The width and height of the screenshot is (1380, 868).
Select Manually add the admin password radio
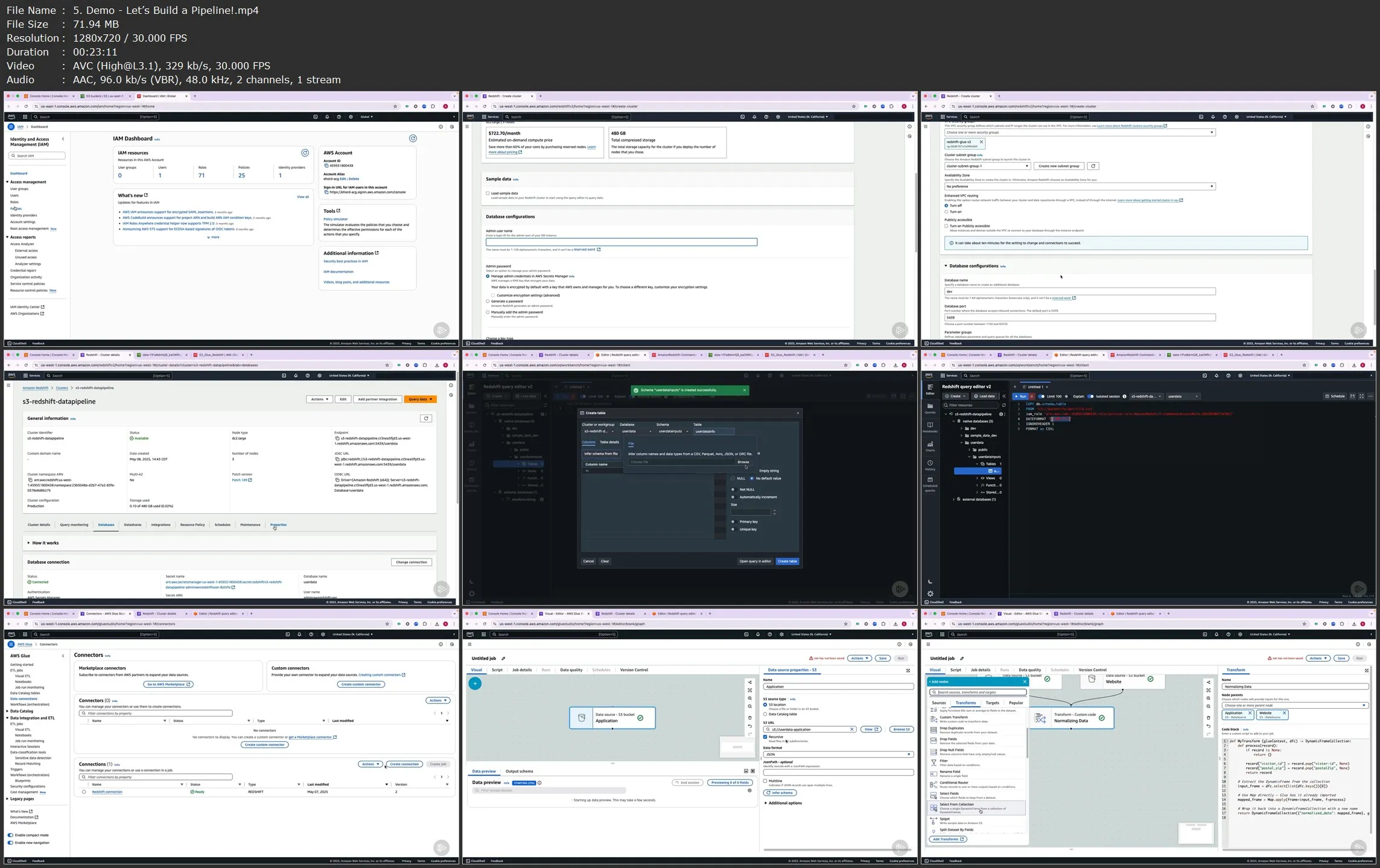coord(488,312)
